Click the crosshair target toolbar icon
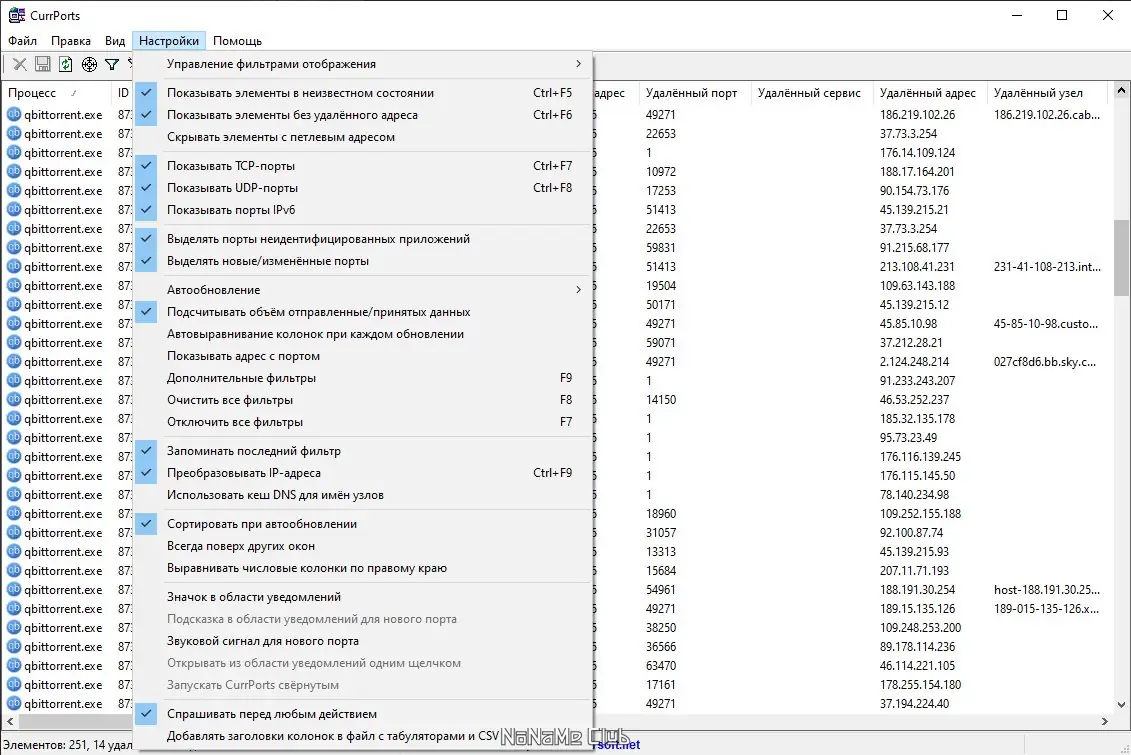Image resolution: width=1131 pixels, height=755 pixels. pos(89,64)
